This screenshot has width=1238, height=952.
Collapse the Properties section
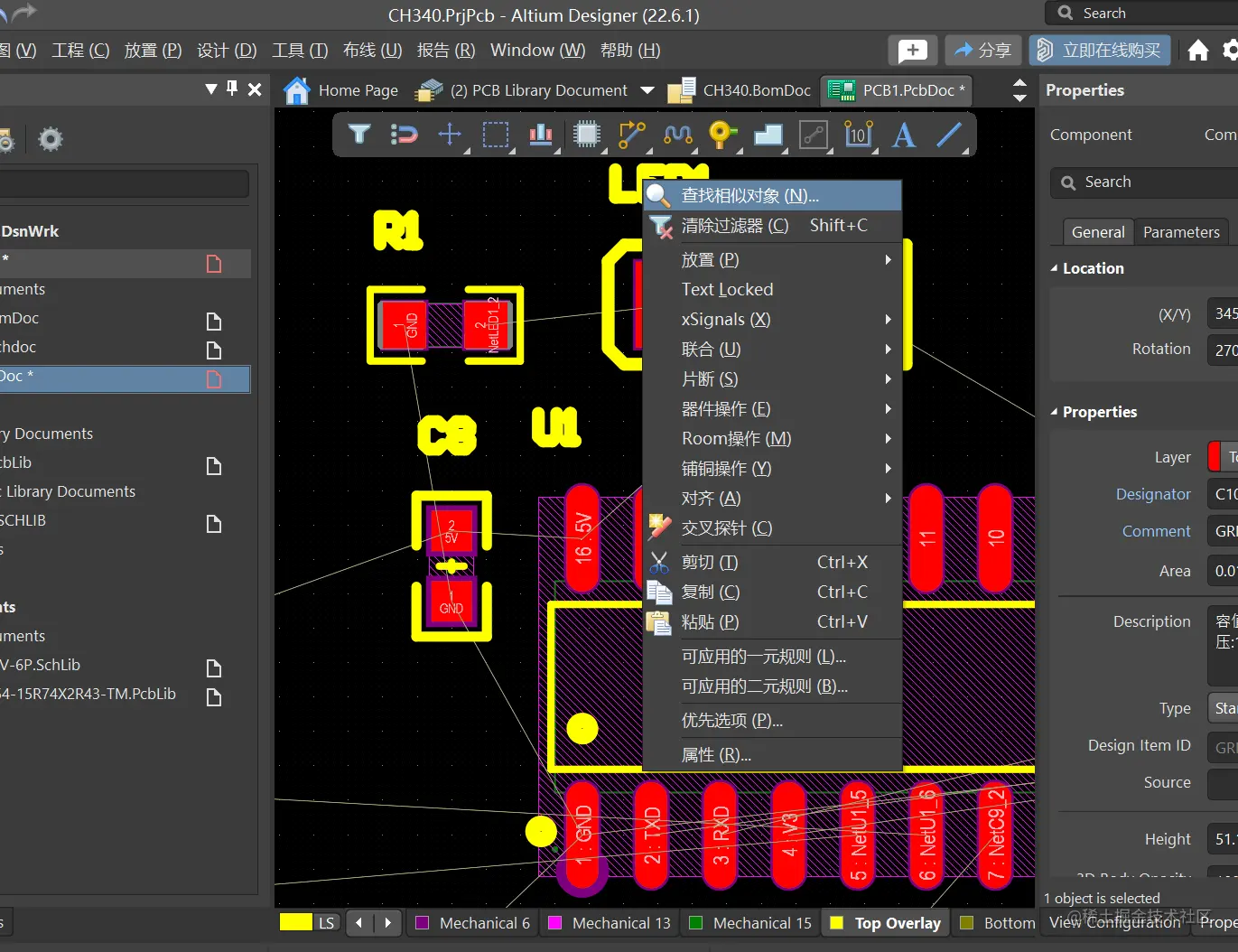point(1055,412)
